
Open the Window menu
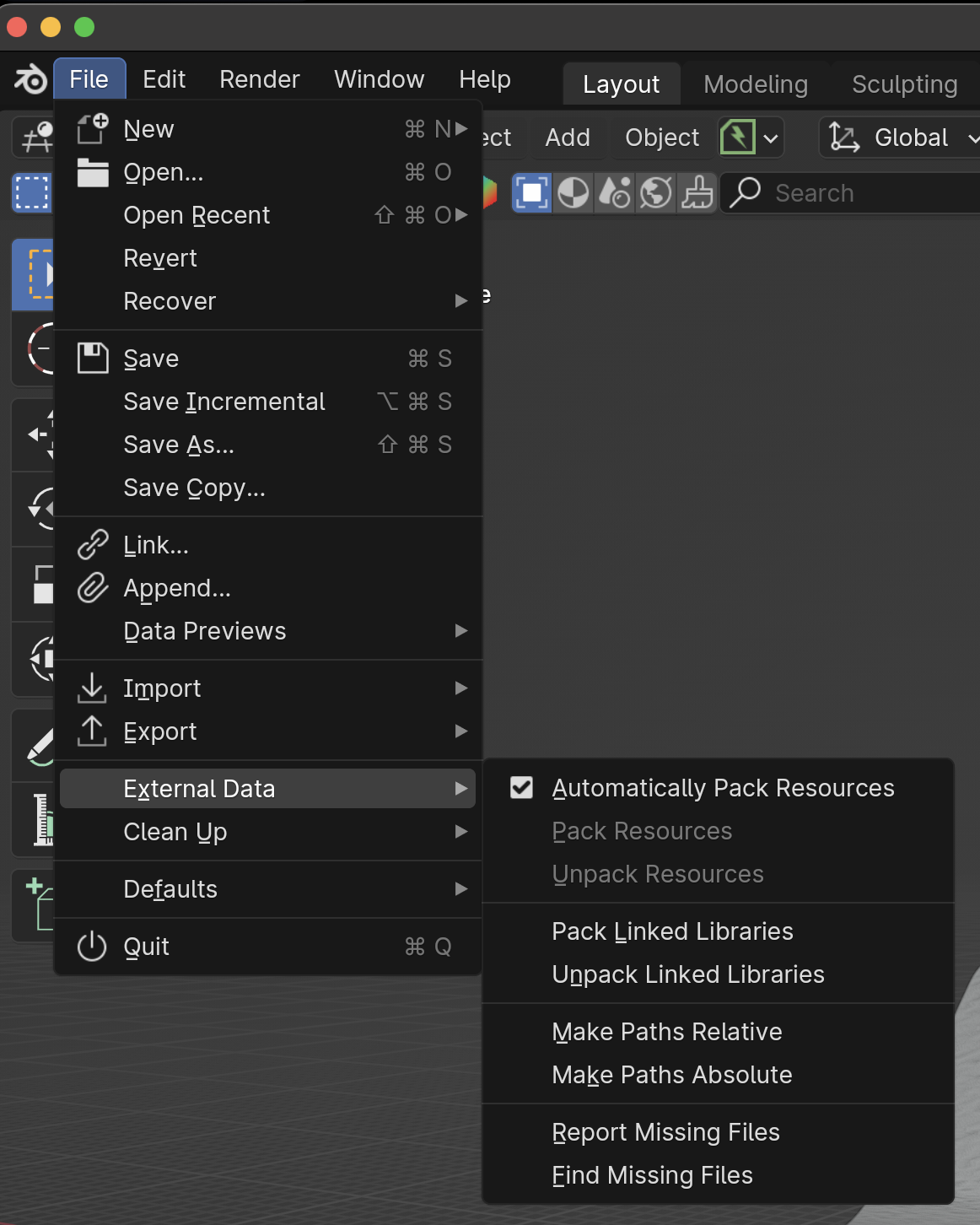pos(379,79)
